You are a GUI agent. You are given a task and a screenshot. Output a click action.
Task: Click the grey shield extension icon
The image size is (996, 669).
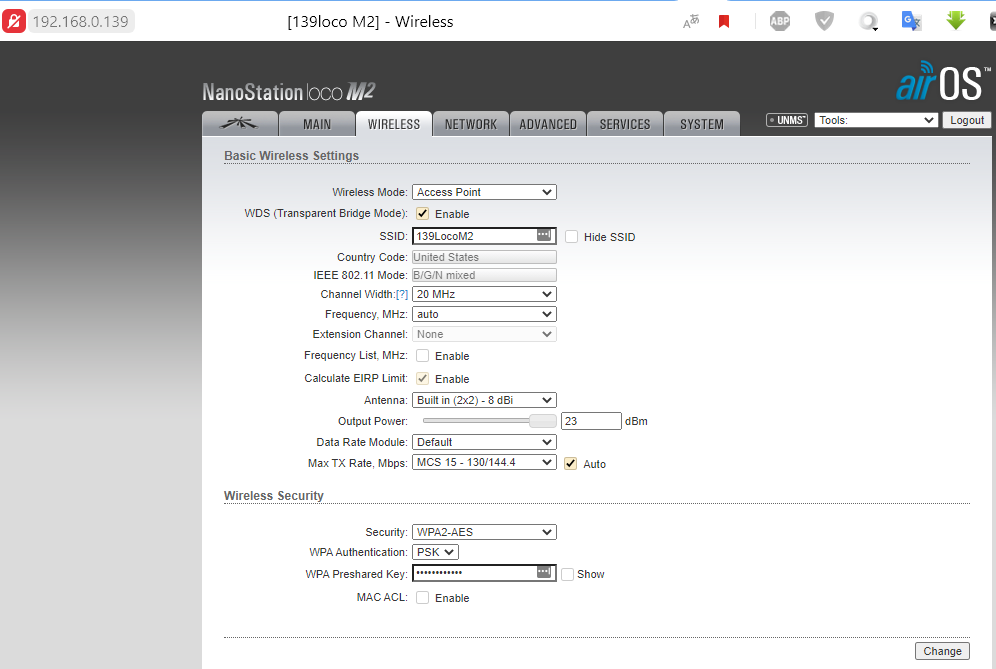pyautogui.click(x=824, y=21)
